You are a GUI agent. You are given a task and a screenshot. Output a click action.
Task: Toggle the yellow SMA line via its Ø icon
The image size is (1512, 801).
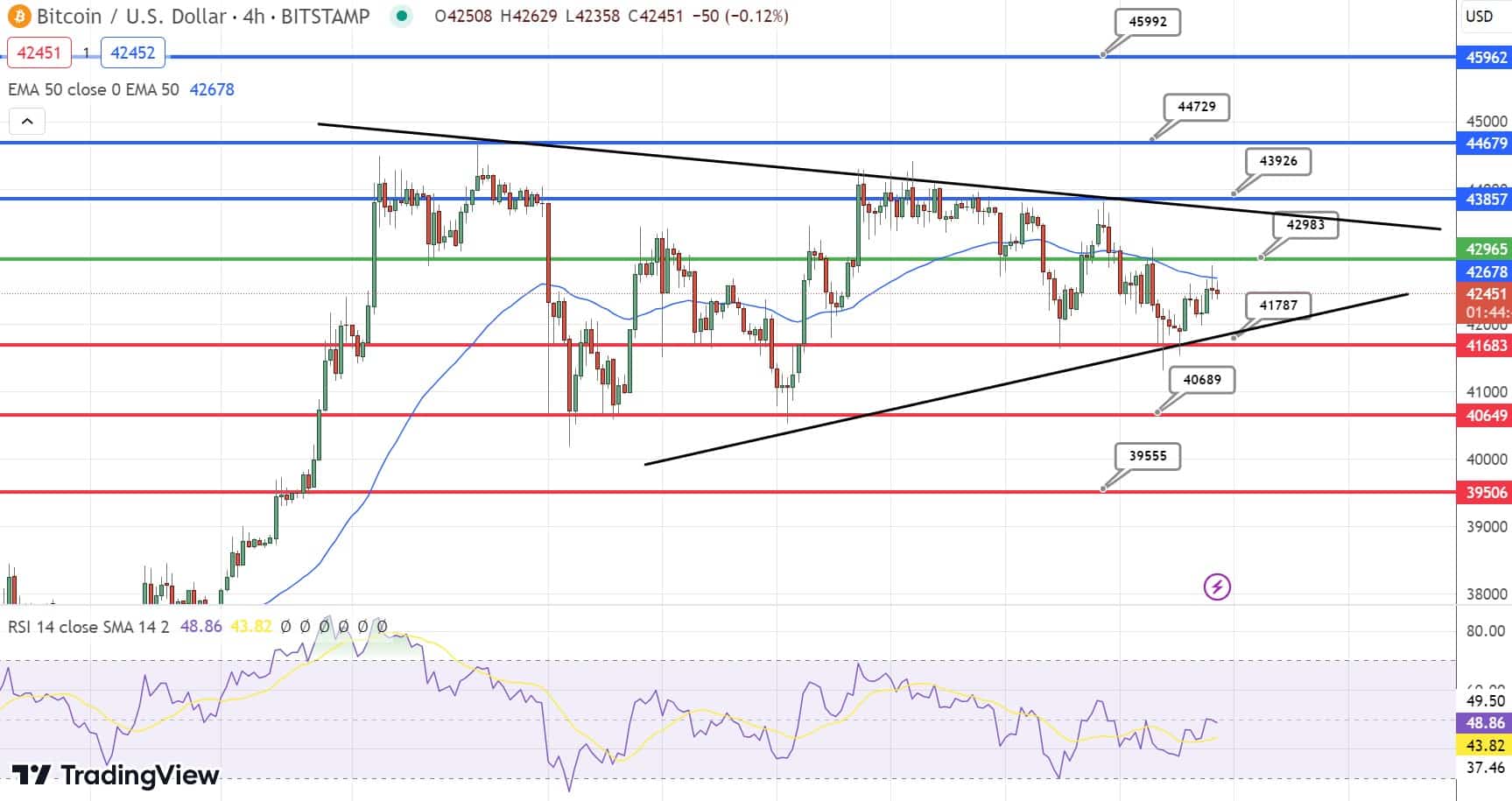click(x=304, y=627)
